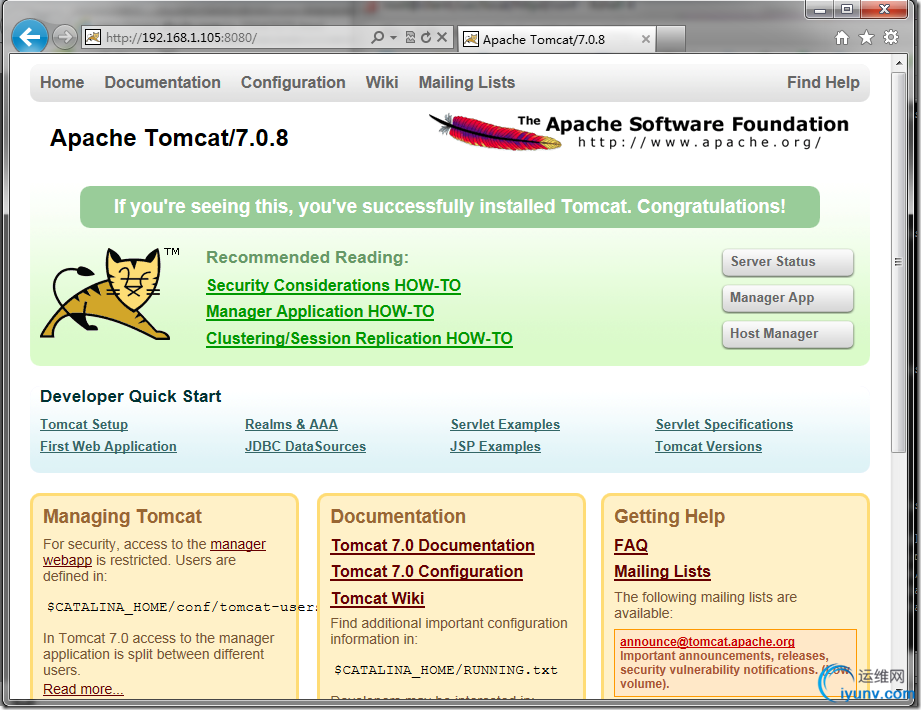Click the Manager App button
The height and width of the screenshot is (710, 921).
[788, 298]
